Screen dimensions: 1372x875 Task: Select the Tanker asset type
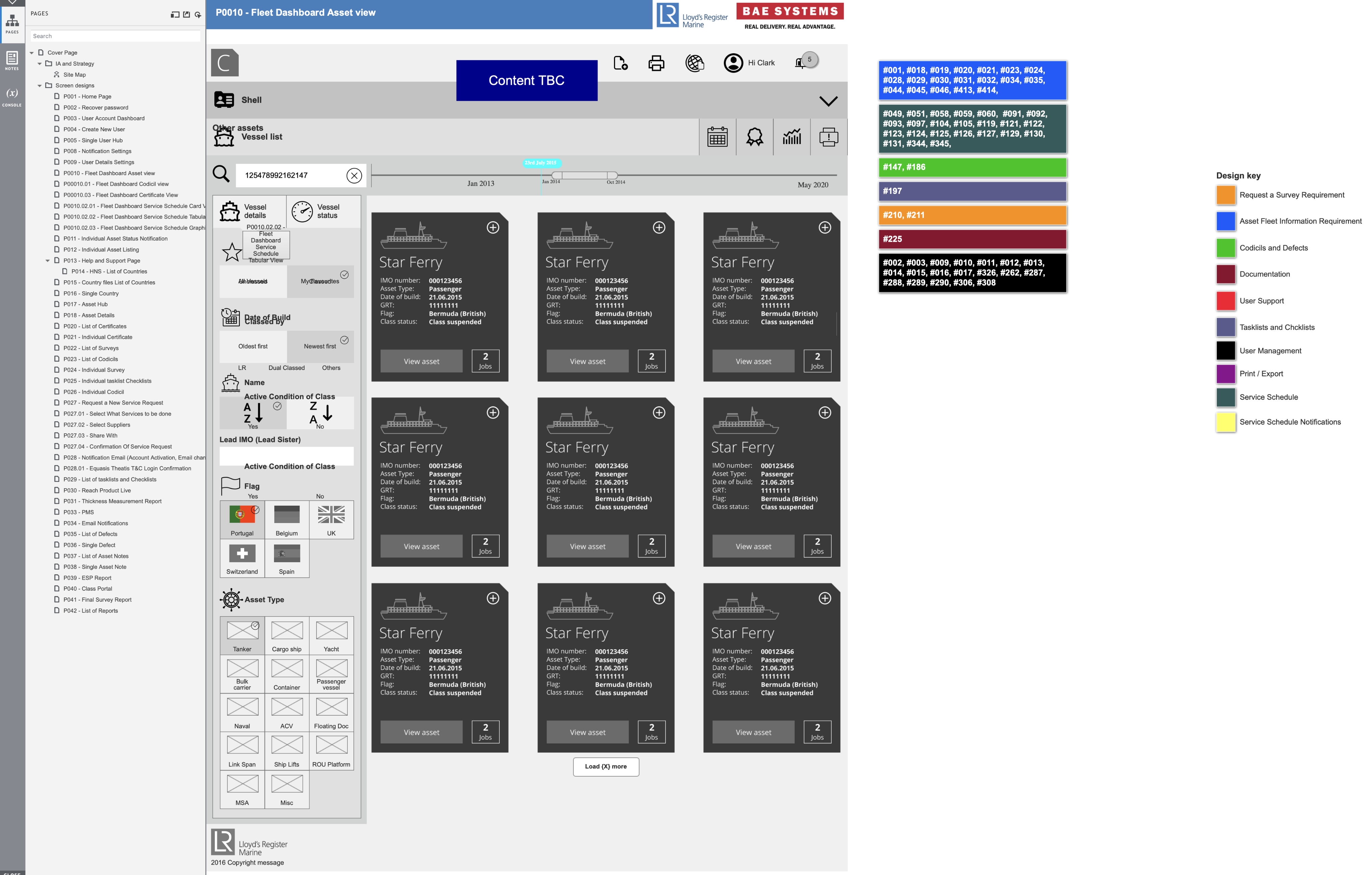click(242, 635)
